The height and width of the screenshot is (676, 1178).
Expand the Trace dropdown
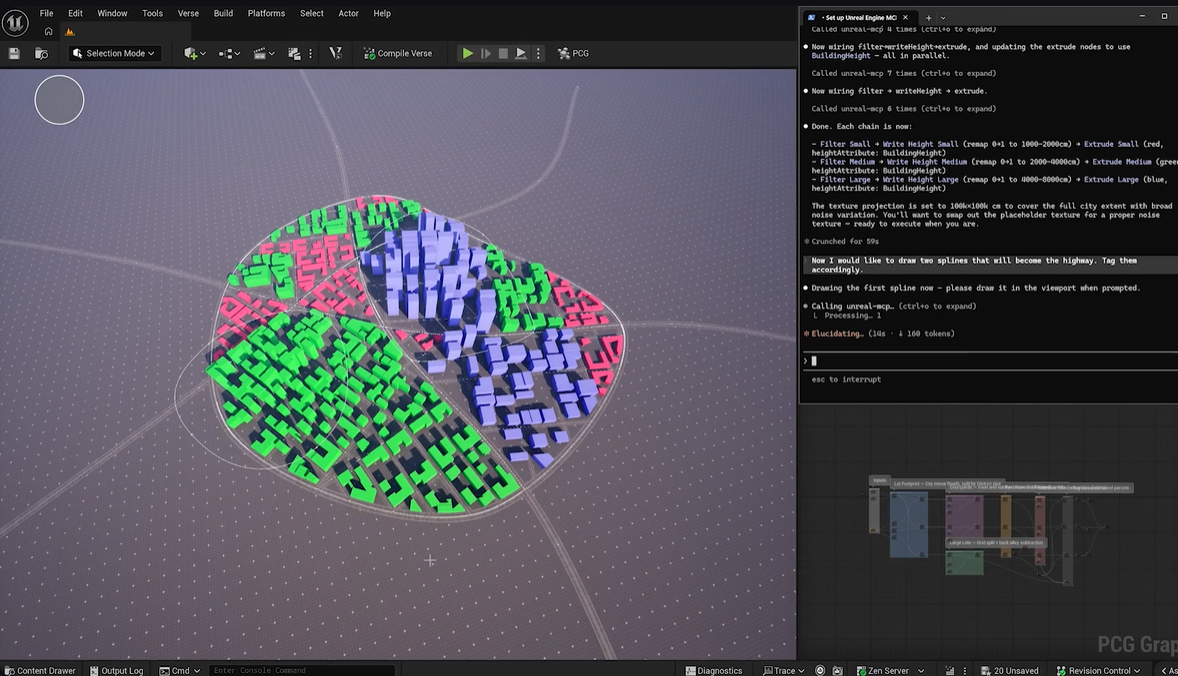tap(784, 670)
